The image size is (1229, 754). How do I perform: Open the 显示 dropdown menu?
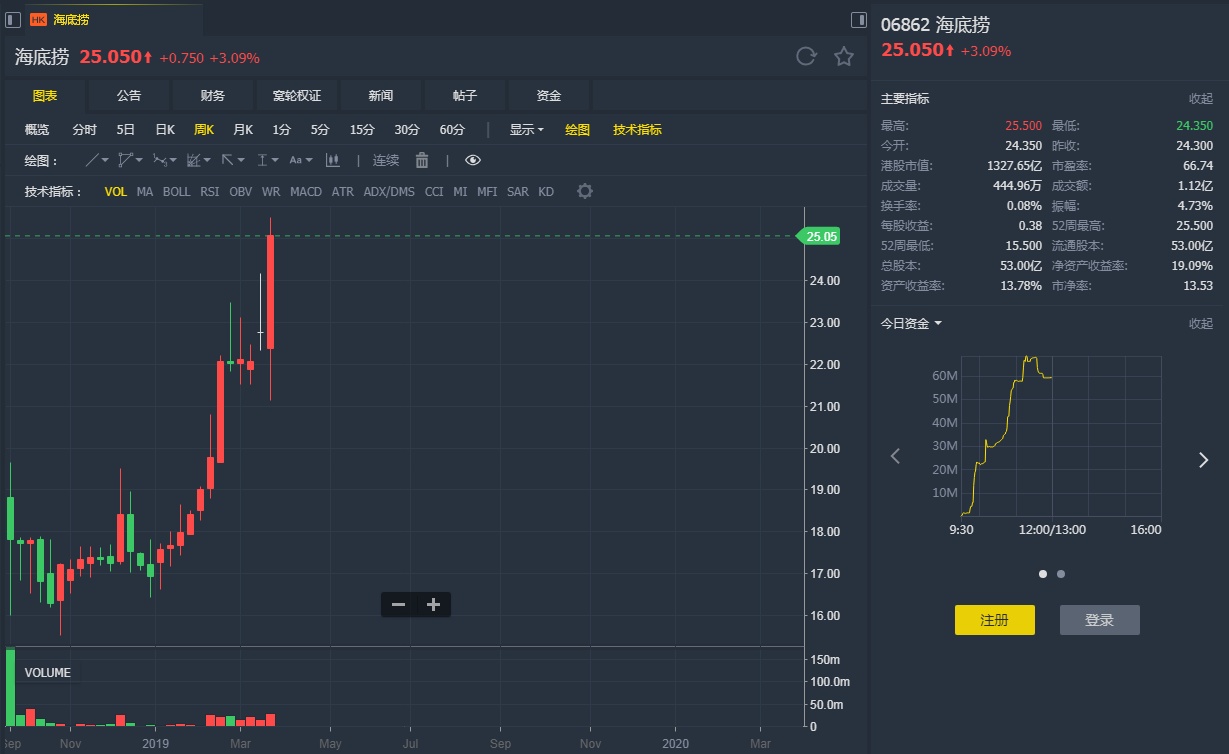[x=526, y=129]
